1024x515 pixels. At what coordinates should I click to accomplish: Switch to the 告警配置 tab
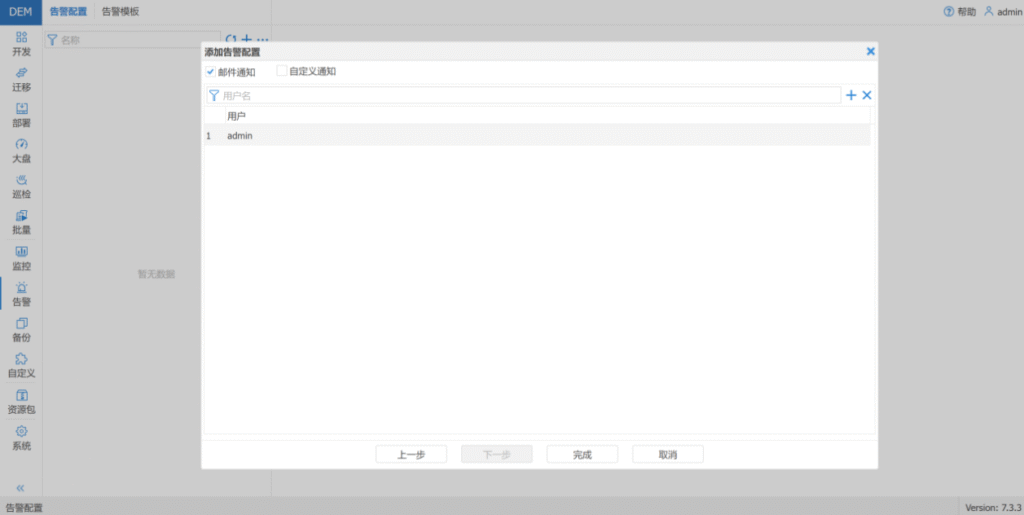coord(68,12)
